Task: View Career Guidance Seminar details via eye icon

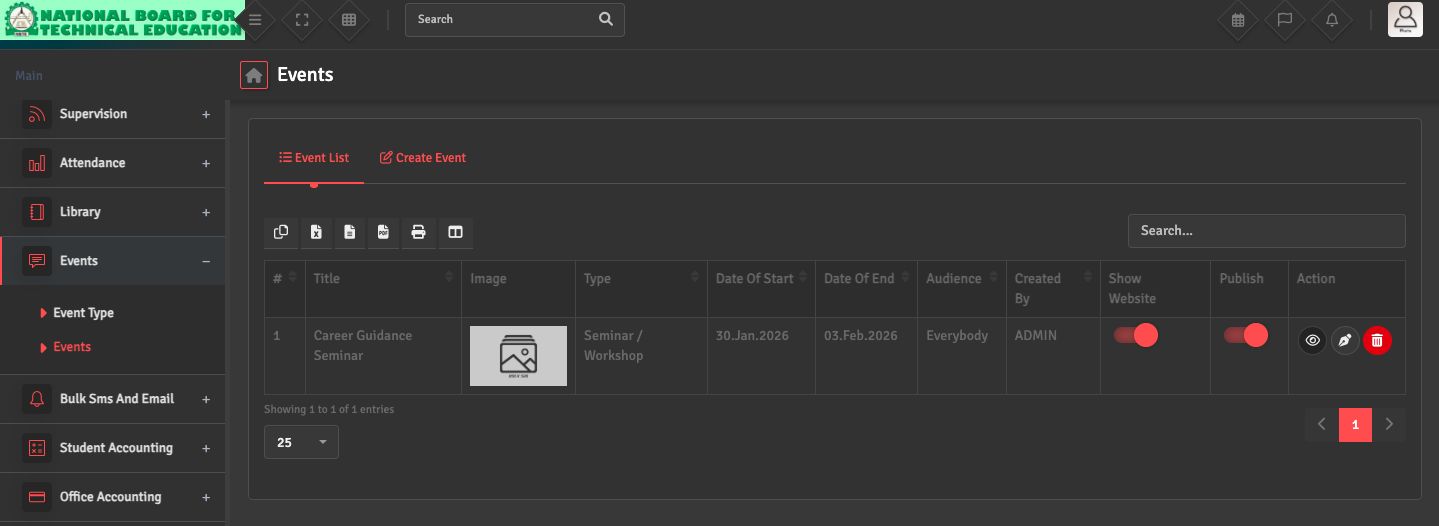Action: click(1313, 341)
